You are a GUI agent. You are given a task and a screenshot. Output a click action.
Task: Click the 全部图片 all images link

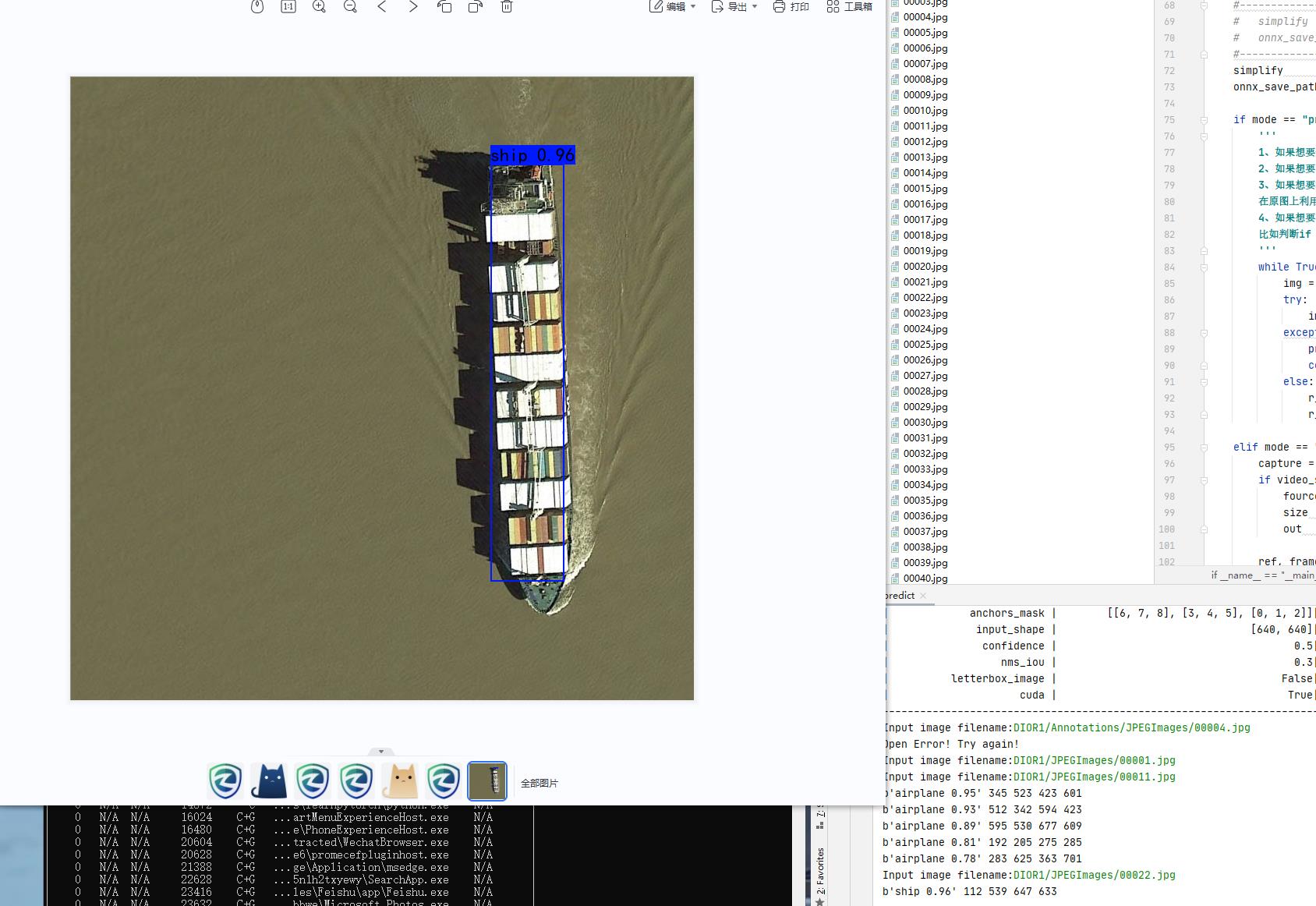[x=539, y=783]
